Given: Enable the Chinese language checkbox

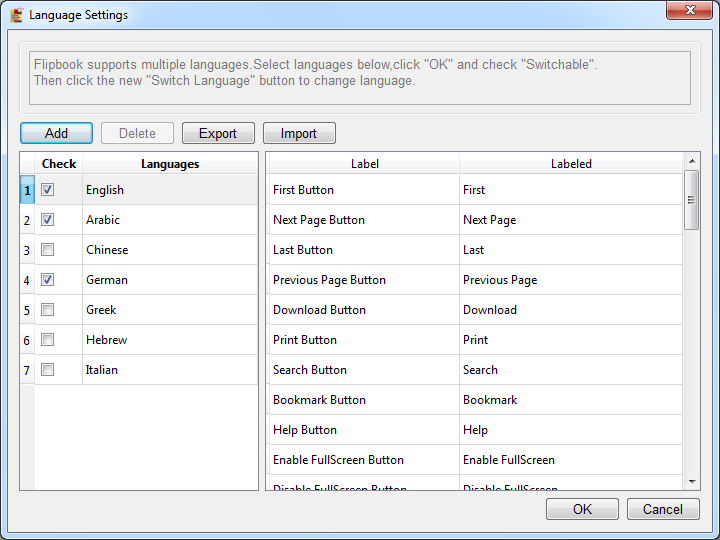Looking at the screenshot, I should pyautogui.click(x=48, y=250).
